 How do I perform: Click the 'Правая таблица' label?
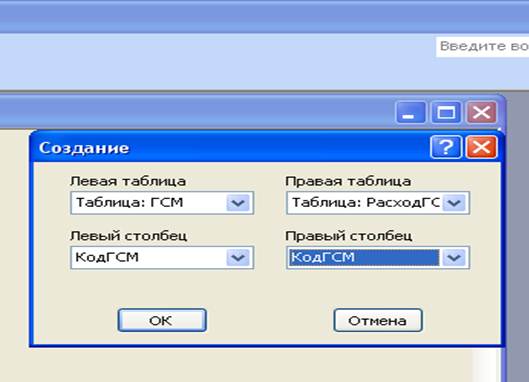[x=348, y=181]
